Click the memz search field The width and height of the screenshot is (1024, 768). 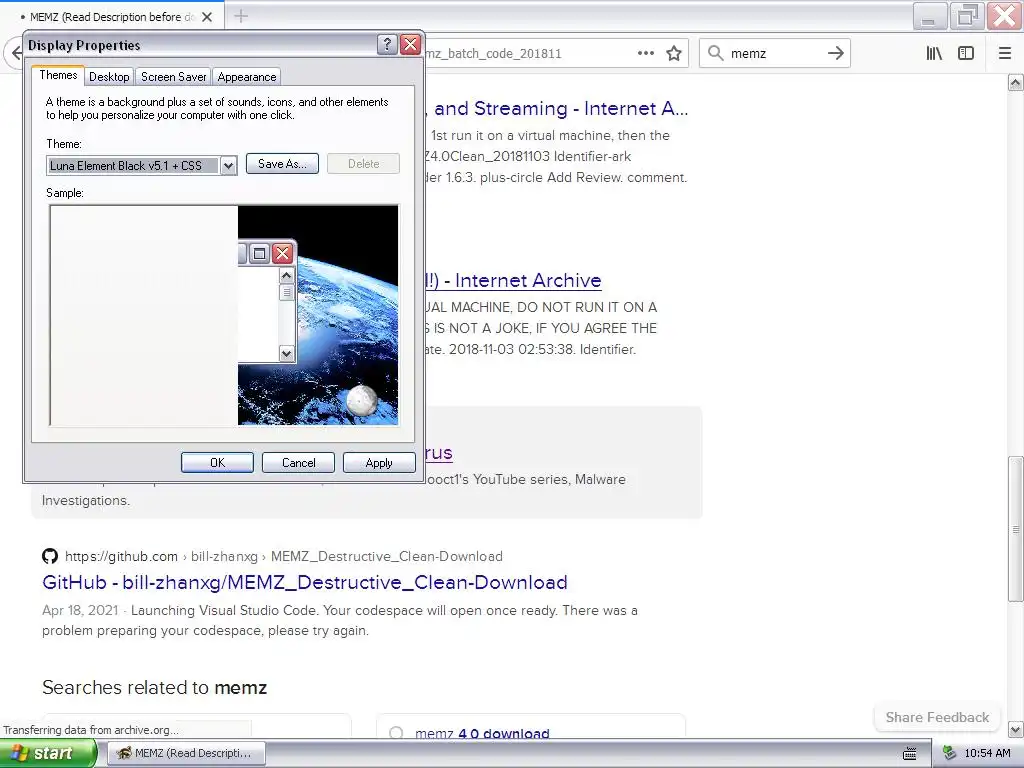pos(775,53)
